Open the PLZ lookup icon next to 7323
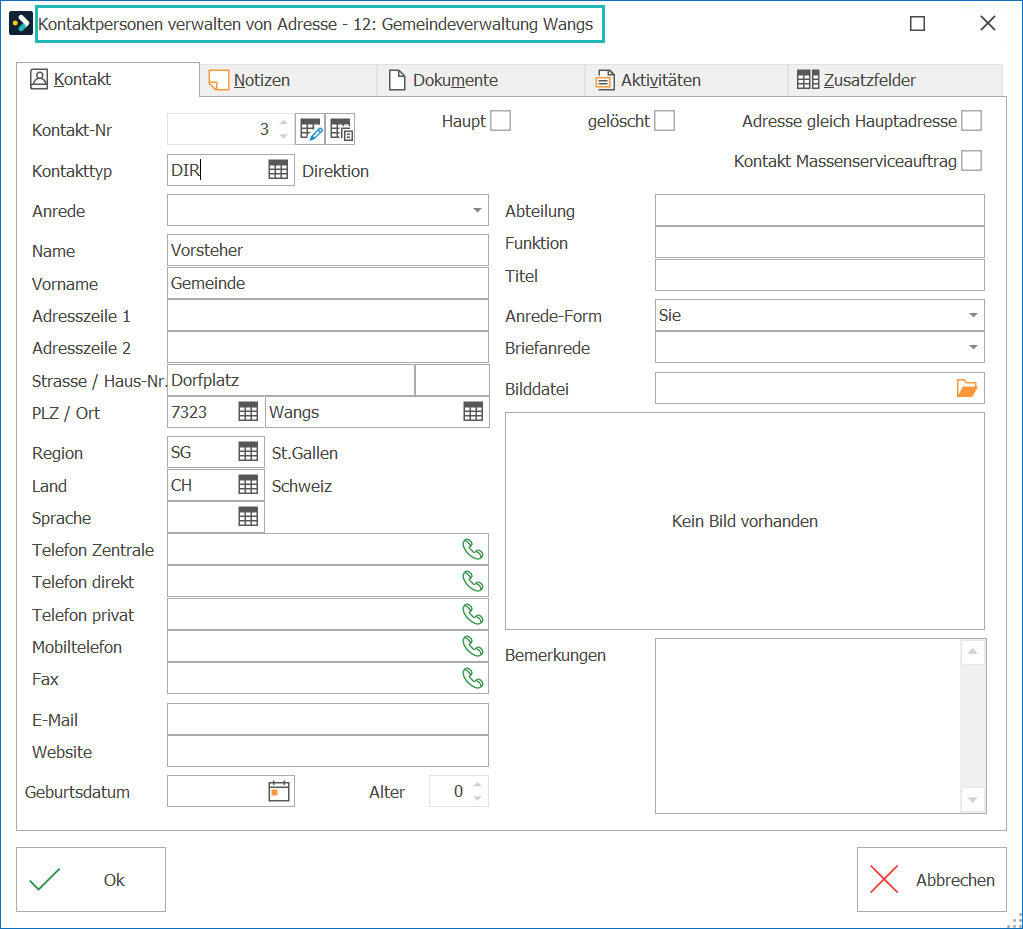The image size is (1023, 929). 248,412
